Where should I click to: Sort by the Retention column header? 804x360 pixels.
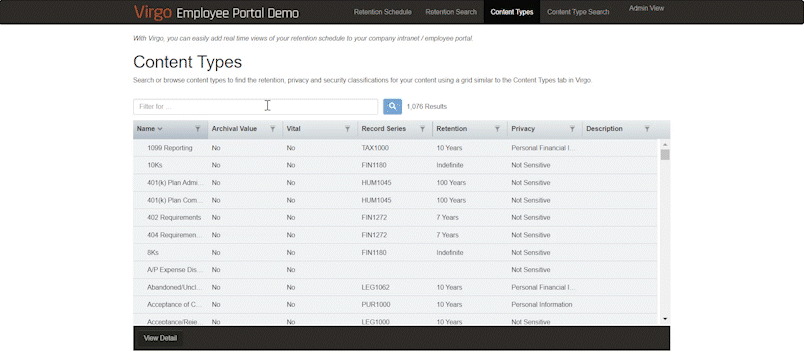pos(452,129)
